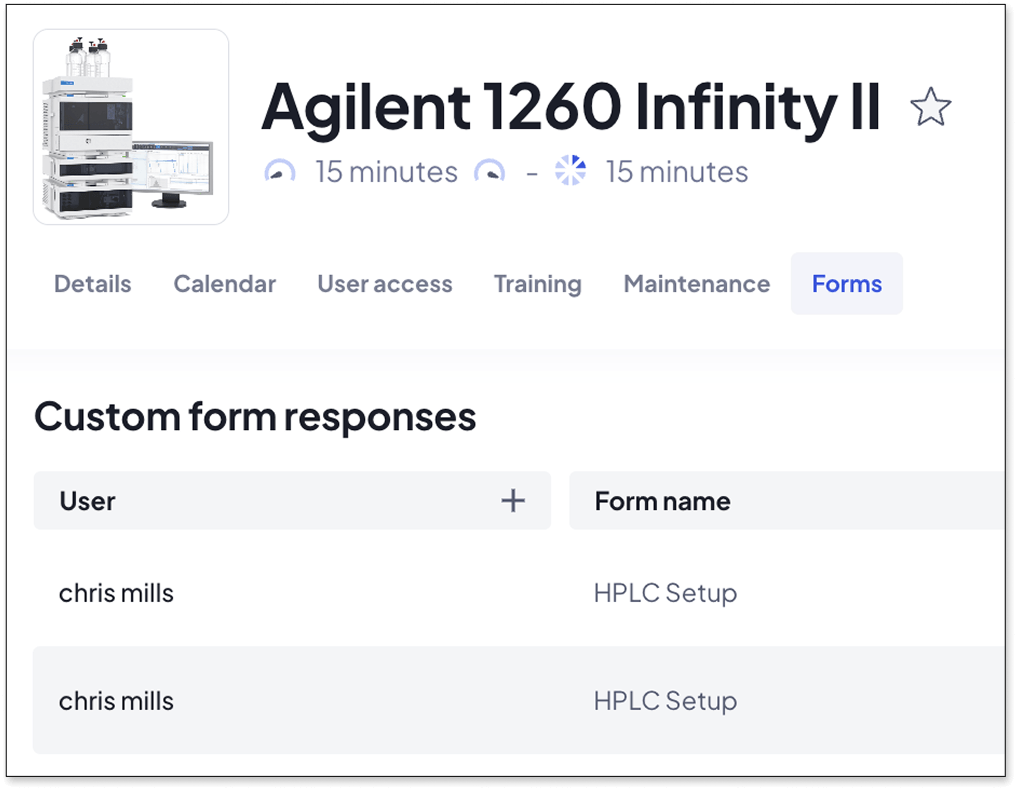
Task: Favorite the Agilent 1260 Infinity II star icon
Action: pyautogui.click(x=930, y=107)
